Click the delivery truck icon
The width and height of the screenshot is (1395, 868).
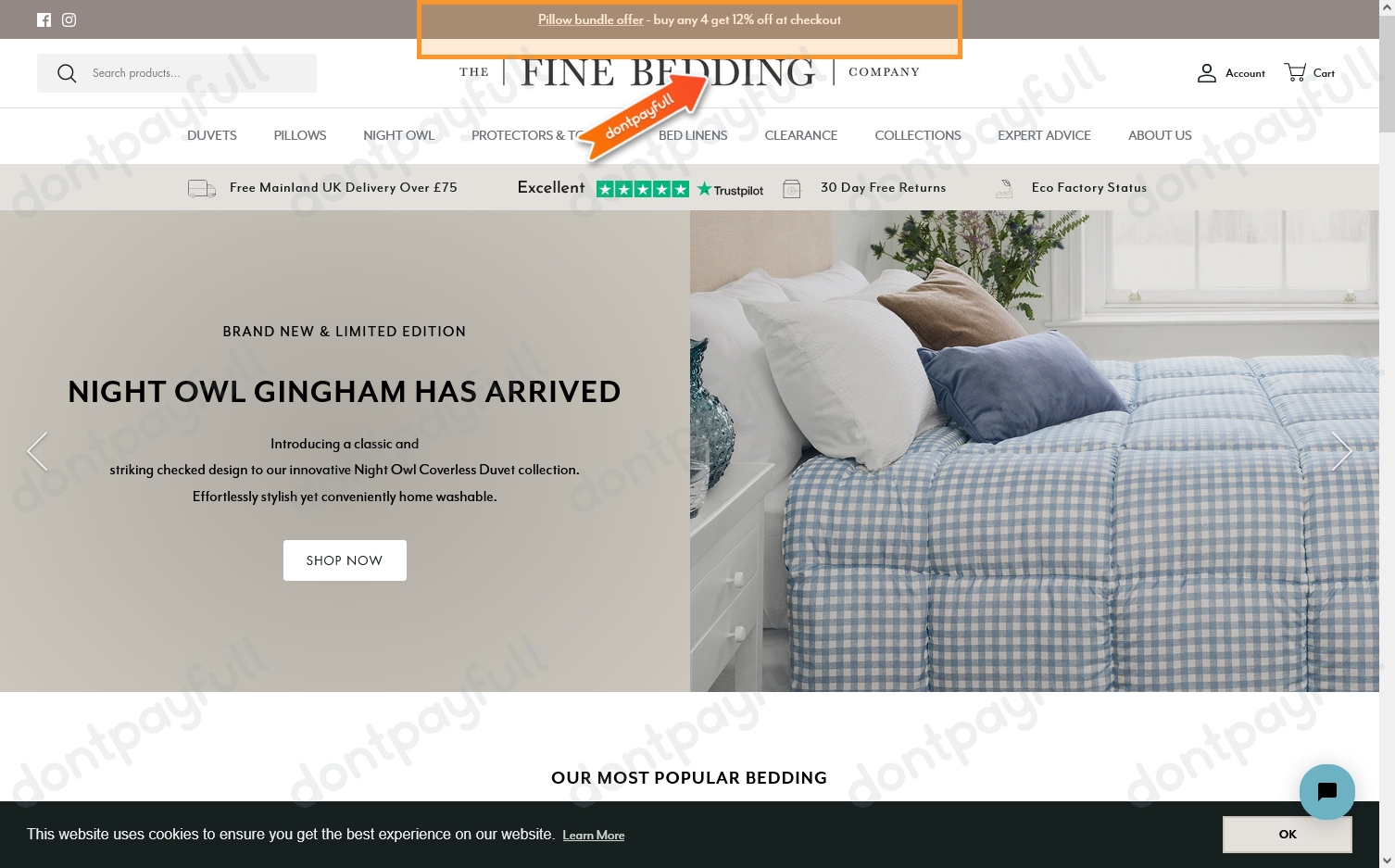[x=202, y=188]
